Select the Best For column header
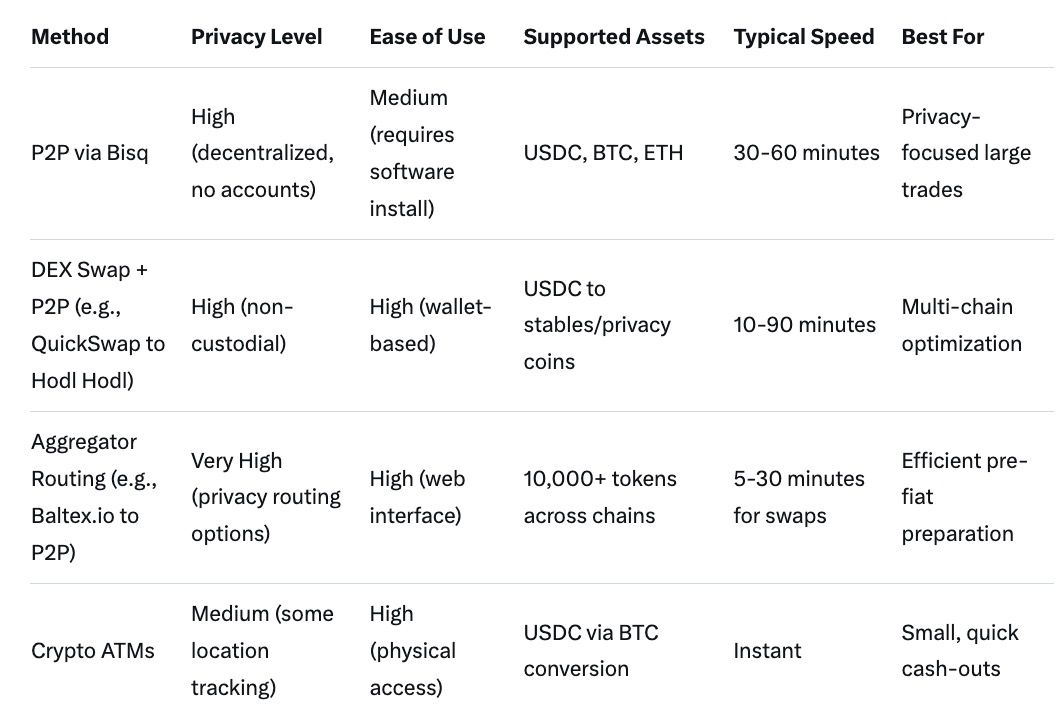1060x726 pixels. tap(942, 37)
